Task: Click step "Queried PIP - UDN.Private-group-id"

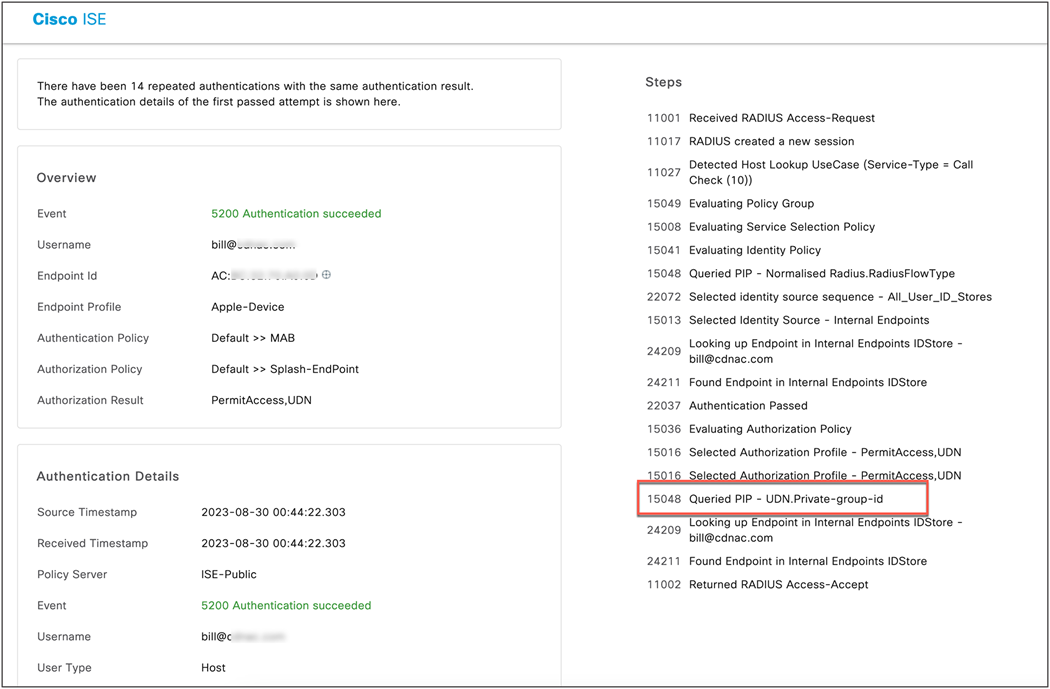Action: (765, 499)
